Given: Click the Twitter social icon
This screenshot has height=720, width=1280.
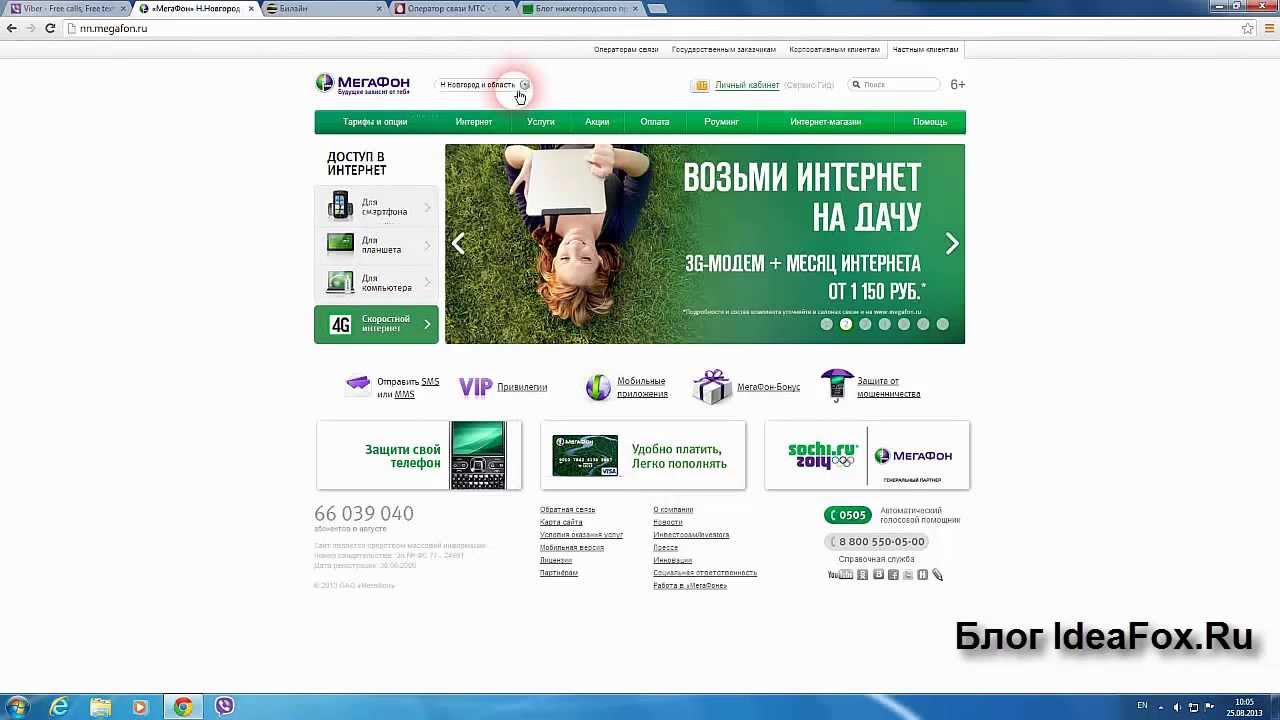Looking at the screenshot, I should coord(908,574).
